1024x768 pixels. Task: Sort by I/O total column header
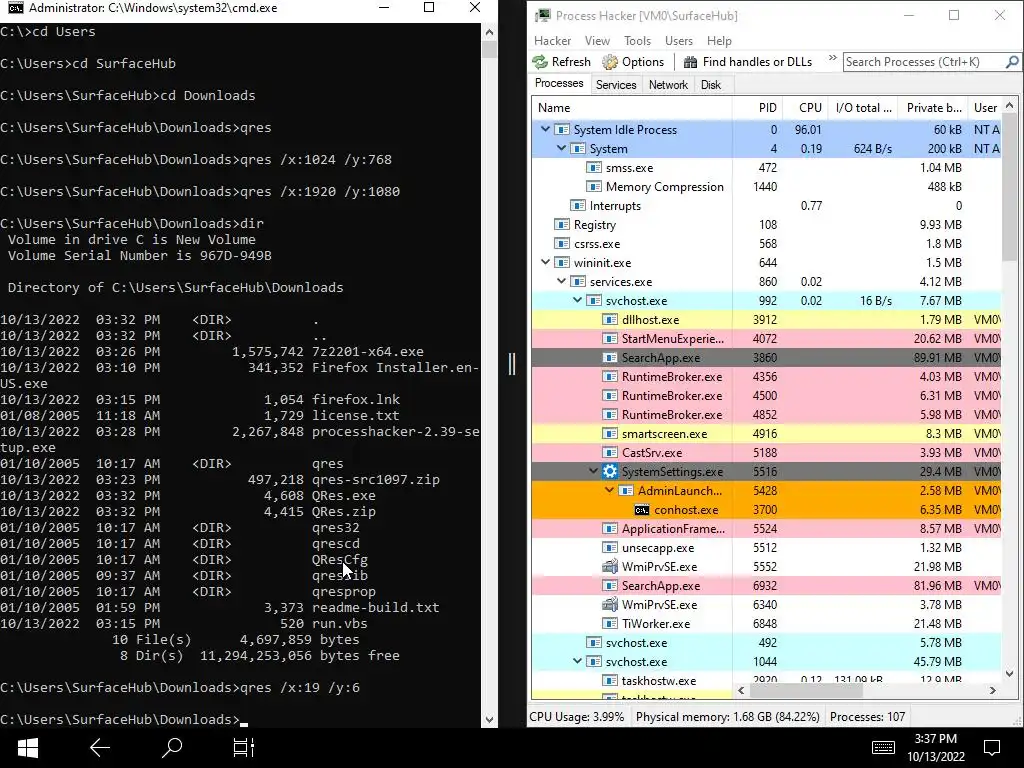(x=863, y=108)
